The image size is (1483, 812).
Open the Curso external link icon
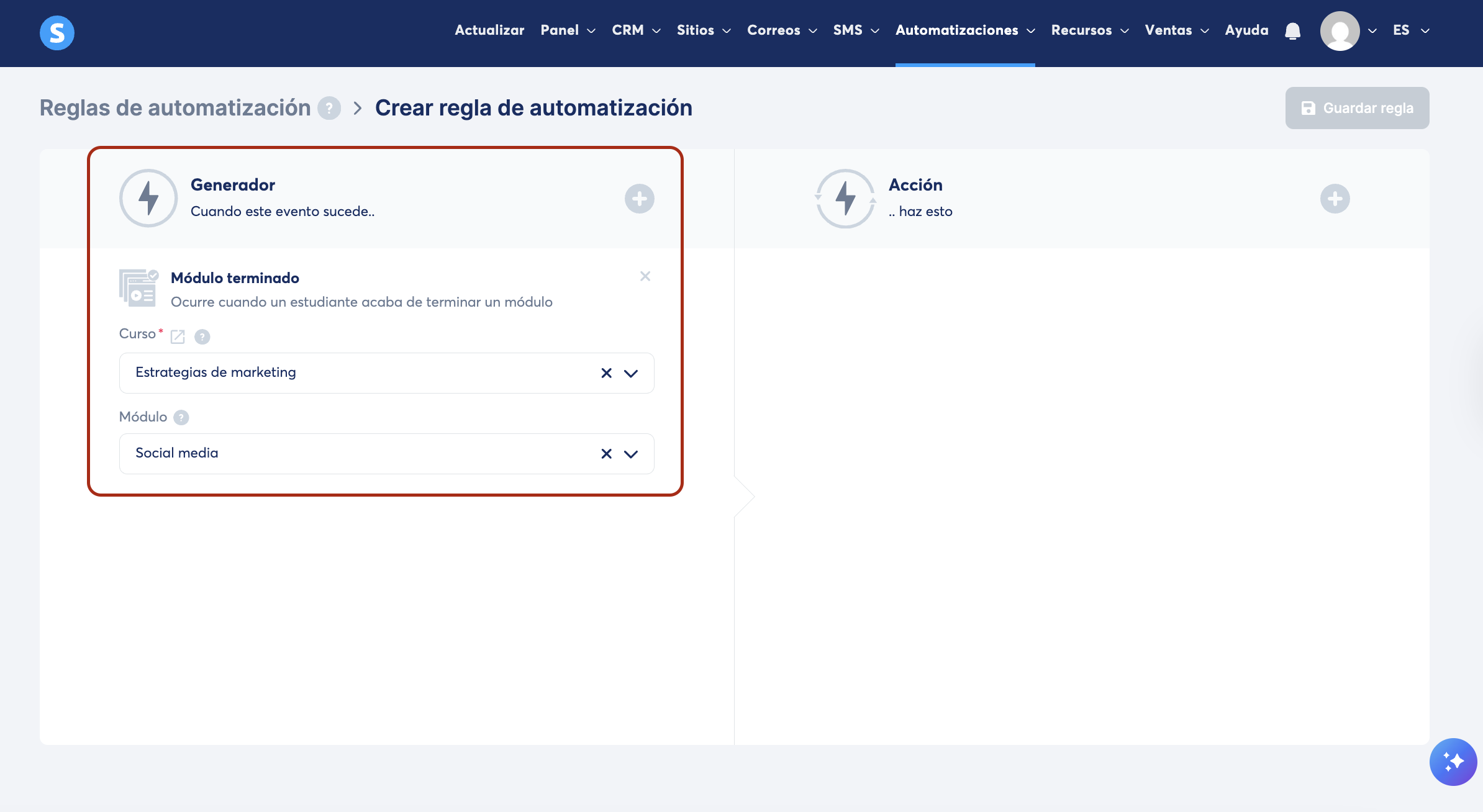pos(178,336)
